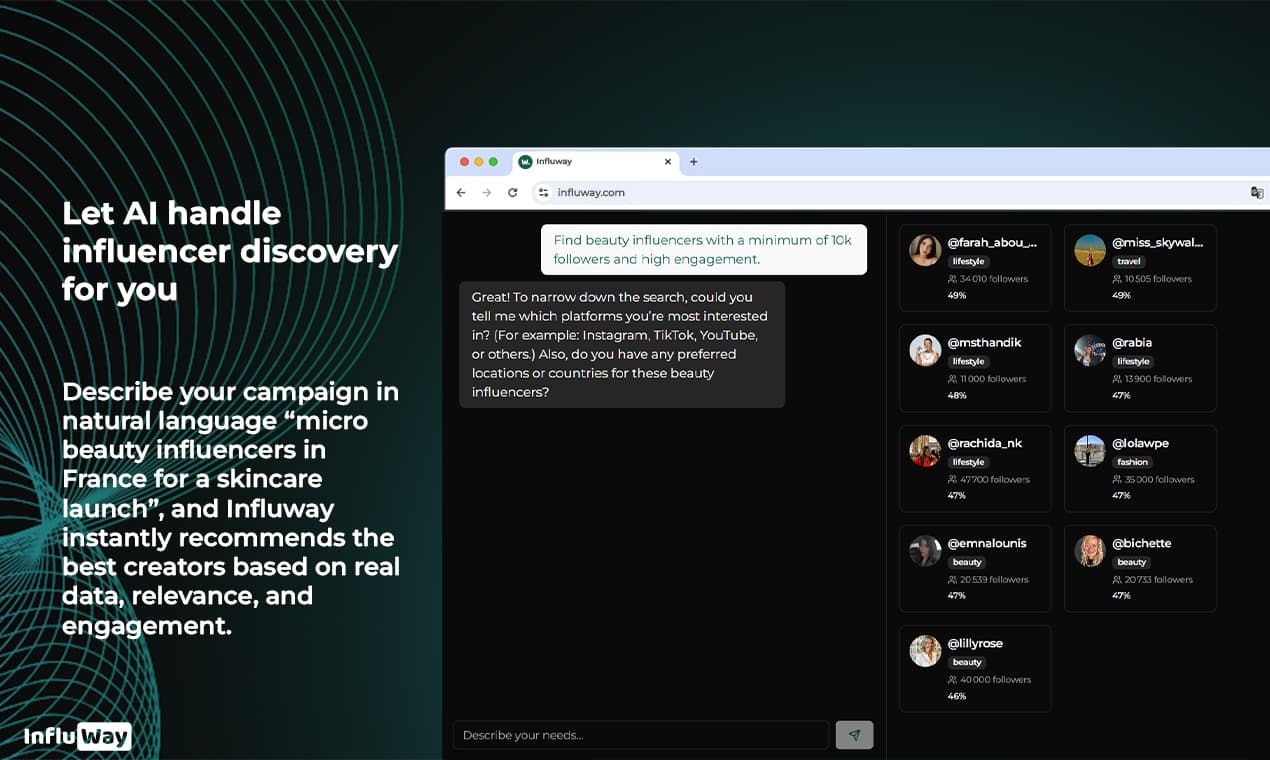Select the browser forward navigation arrow
Viewport: 1270px width, 760px height.
point(486,192)
